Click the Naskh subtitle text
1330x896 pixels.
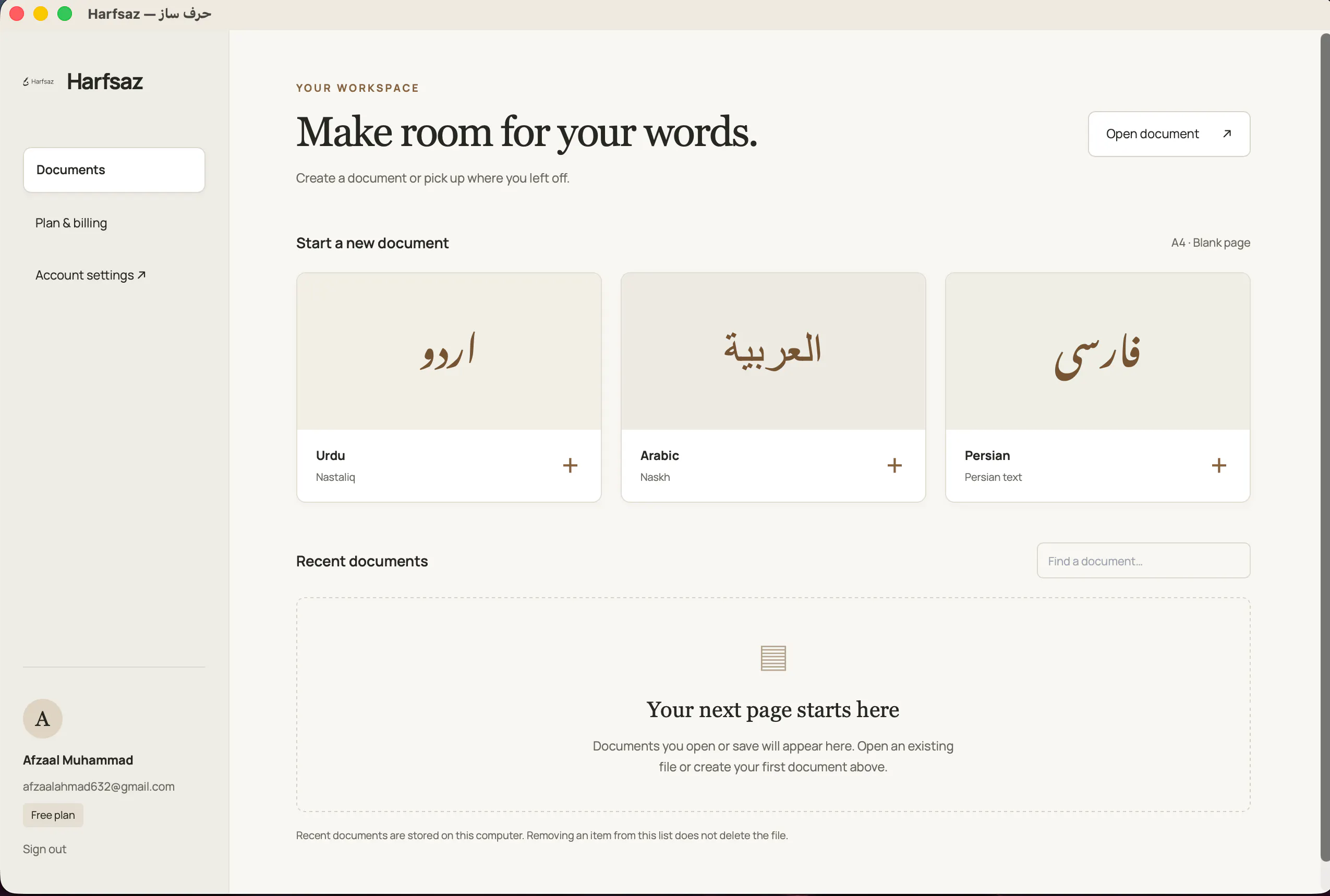655,477
